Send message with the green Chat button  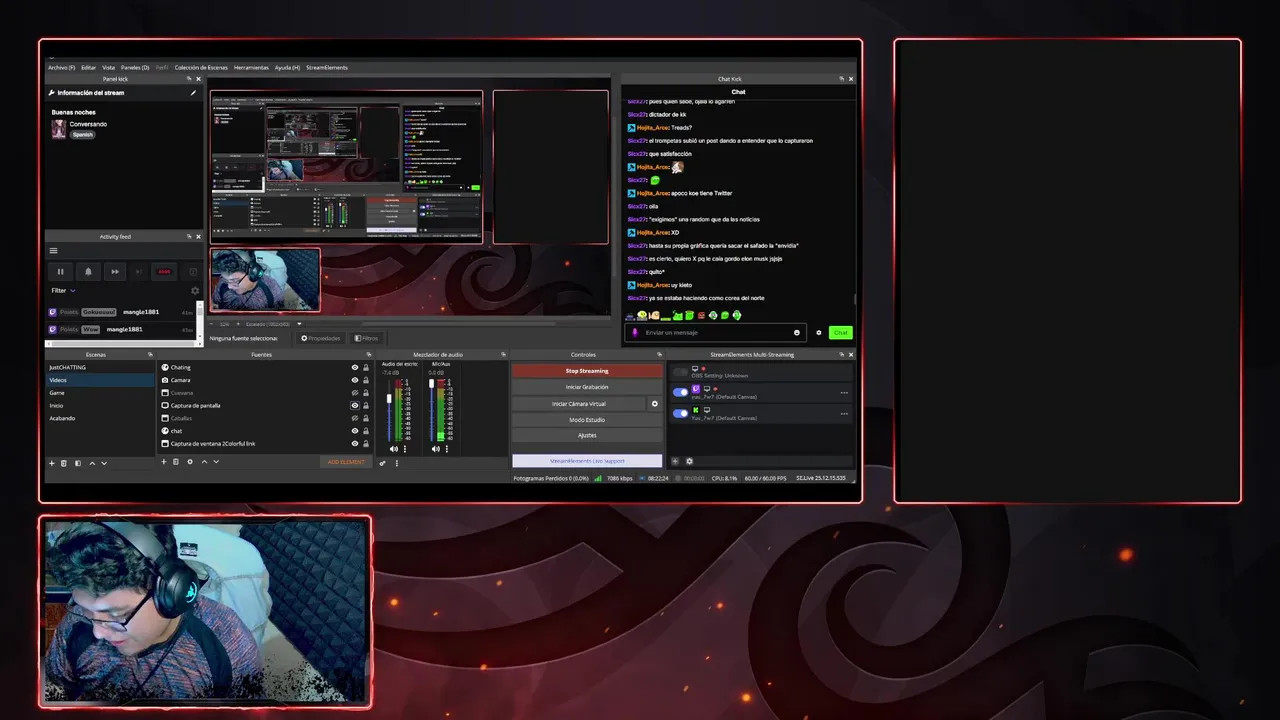click(841, 332)
